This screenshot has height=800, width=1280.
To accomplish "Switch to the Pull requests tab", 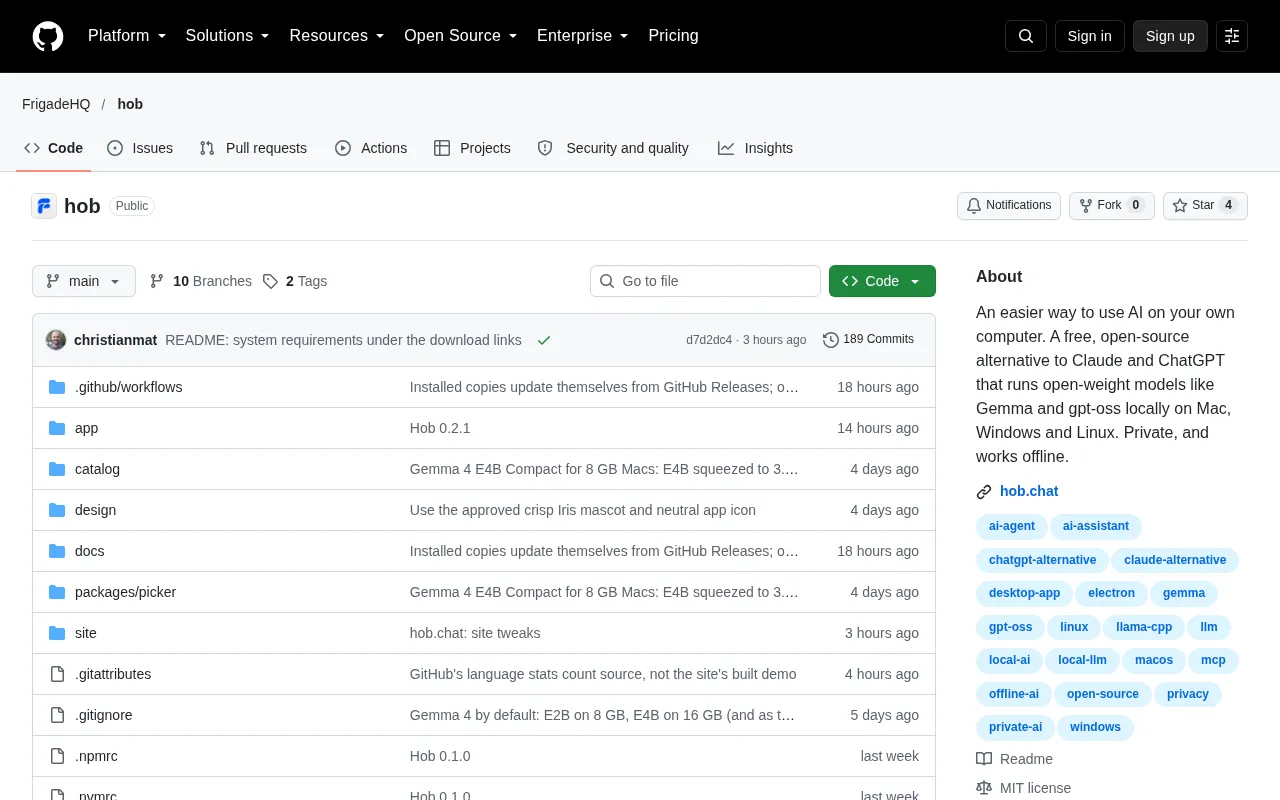I will [253, 148].
